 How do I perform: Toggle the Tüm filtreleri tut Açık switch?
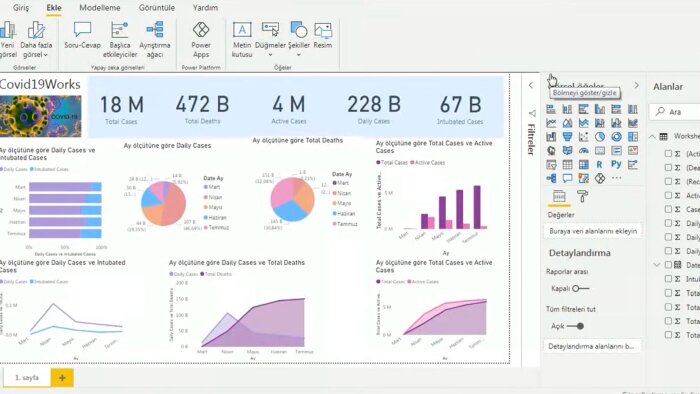pos(575,326)
